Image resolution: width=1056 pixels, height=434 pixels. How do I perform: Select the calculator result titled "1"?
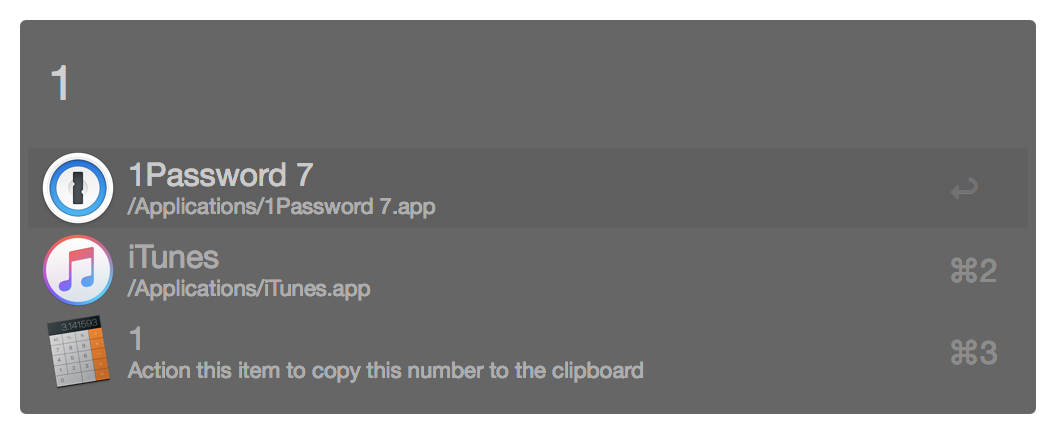(x=136, y=340)
